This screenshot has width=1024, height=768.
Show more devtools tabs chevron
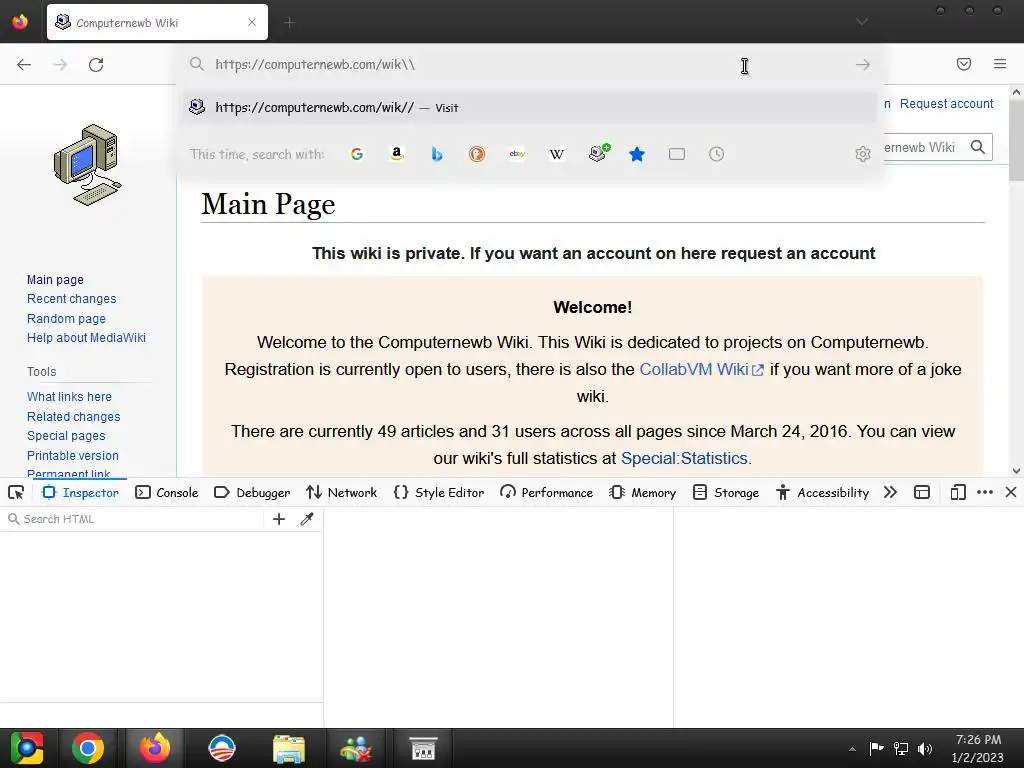[x=890, y=492]
